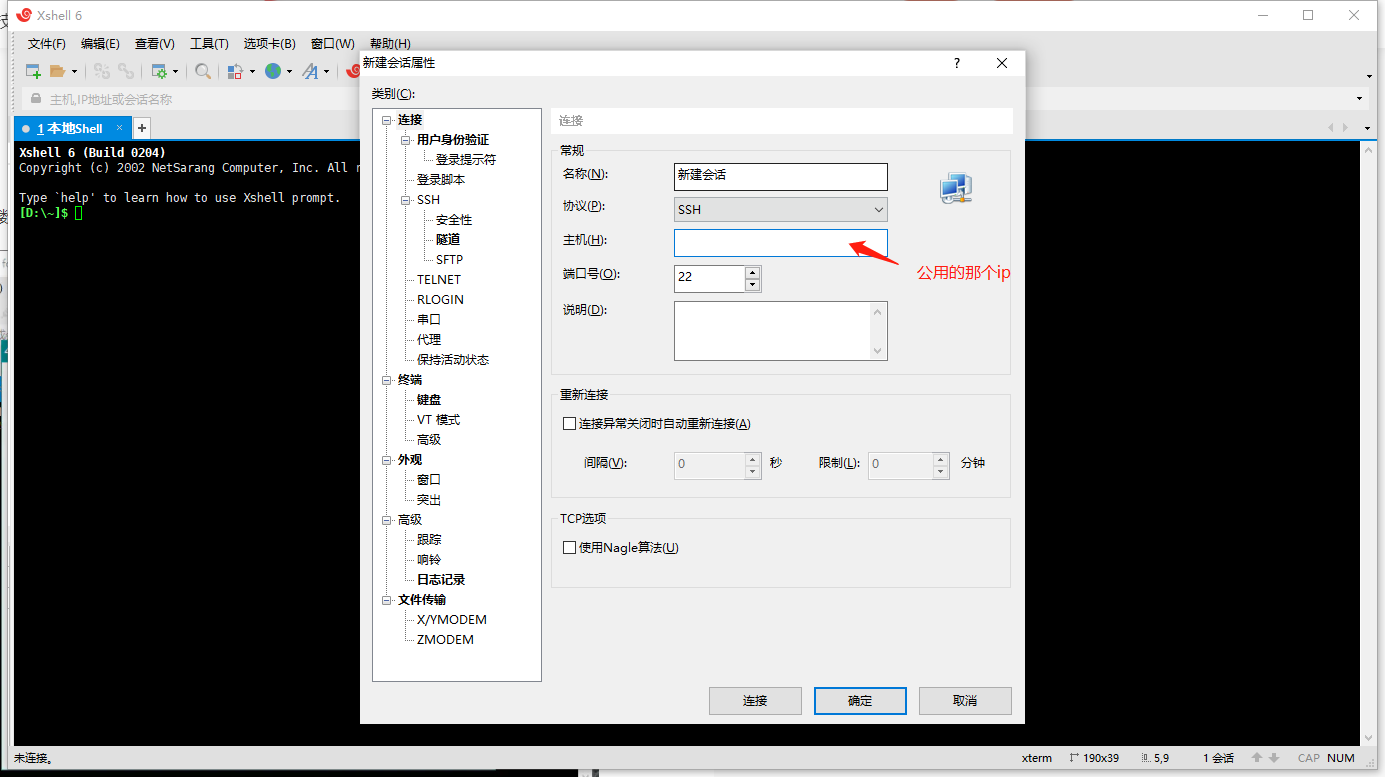Click the Xshell logo in title bar
The image size is (1385, 777).
click(x=24, y=15)
